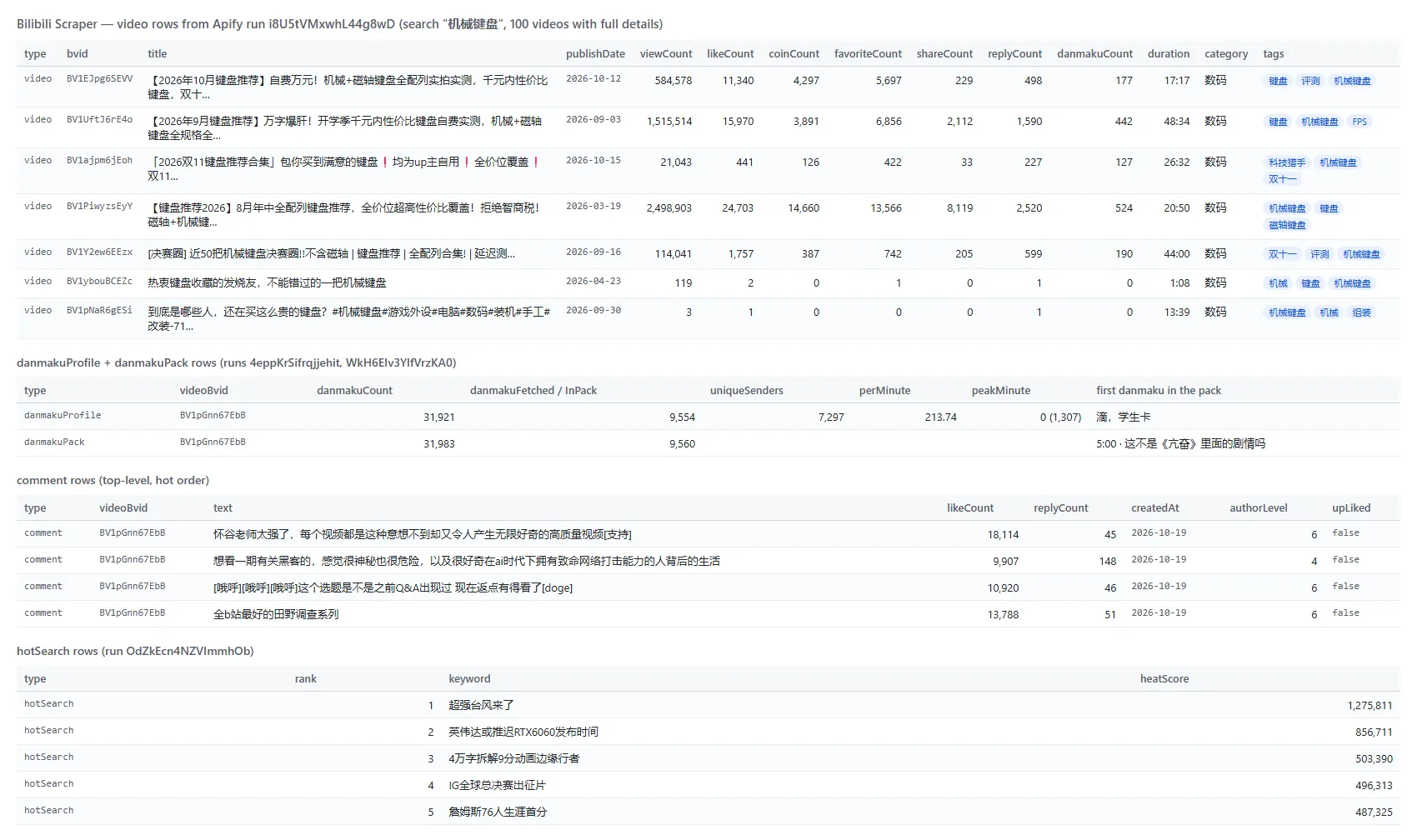Select bvid cell BV1PiwyzsEyY
The image size is (1417, 840).
[99, 206]
